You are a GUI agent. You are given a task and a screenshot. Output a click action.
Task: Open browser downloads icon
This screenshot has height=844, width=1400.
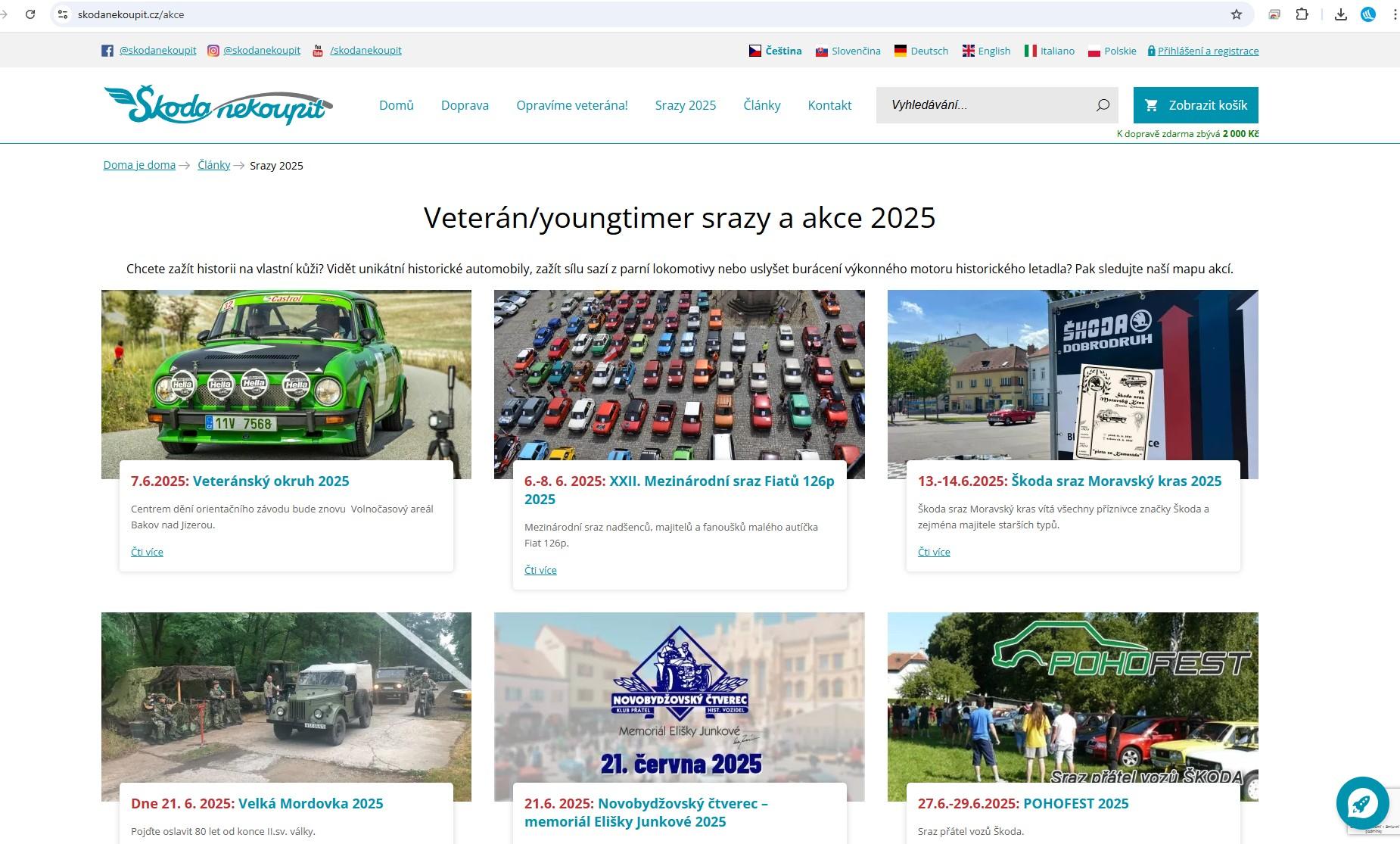[x=1341, y=14]
